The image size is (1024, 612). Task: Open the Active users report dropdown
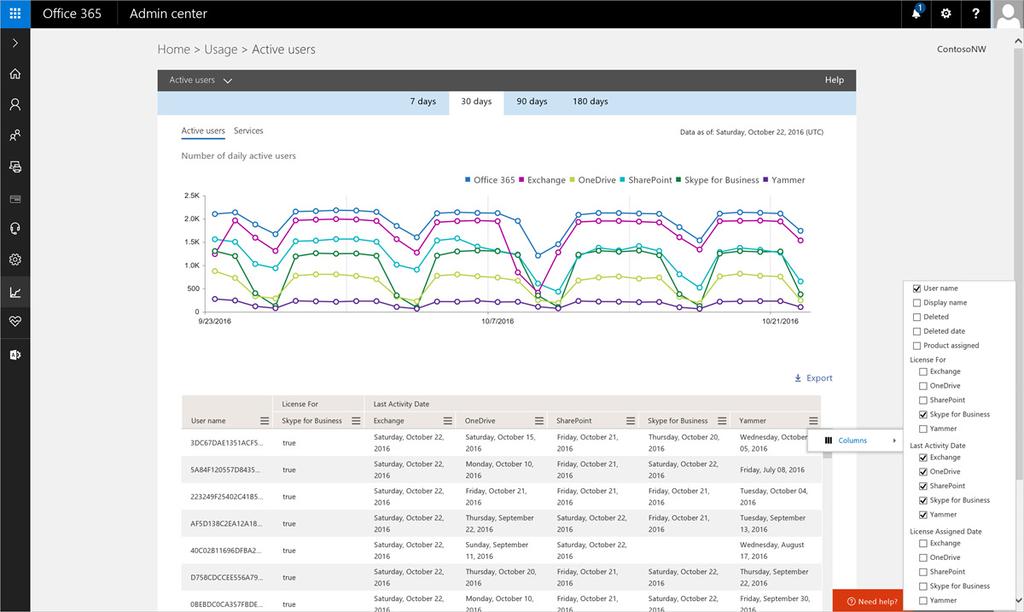(x=200, y=80)
